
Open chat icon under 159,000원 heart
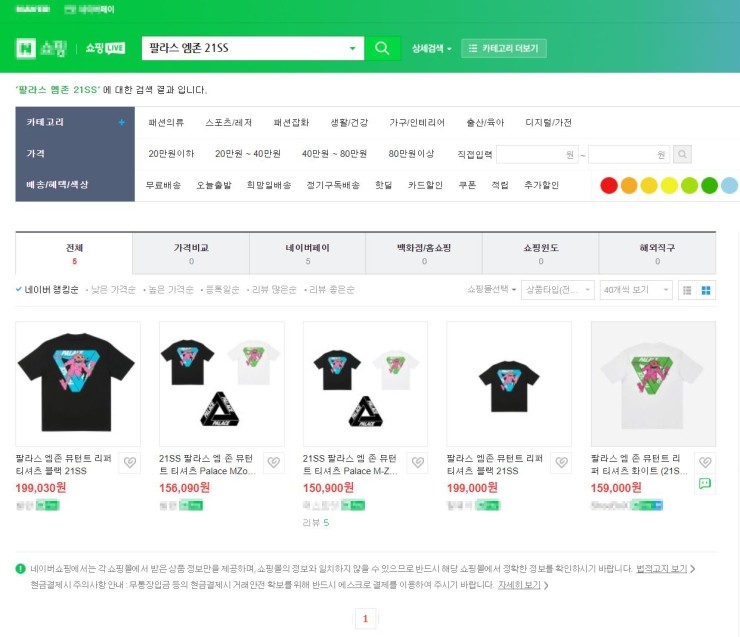[x=705, y=483]
